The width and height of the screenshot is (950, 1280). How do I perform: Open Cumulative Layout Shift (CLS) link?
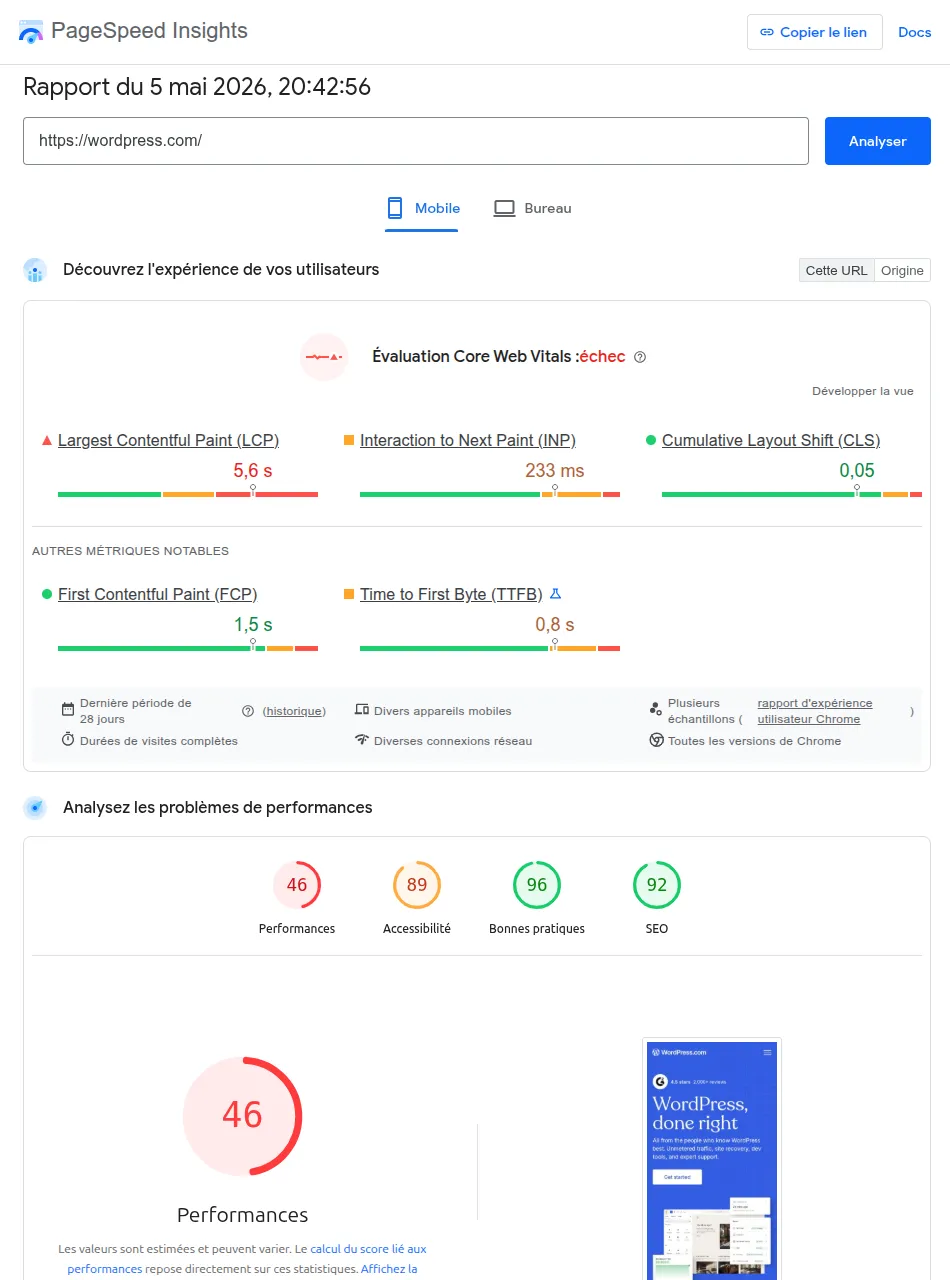[x=771, y=440]
